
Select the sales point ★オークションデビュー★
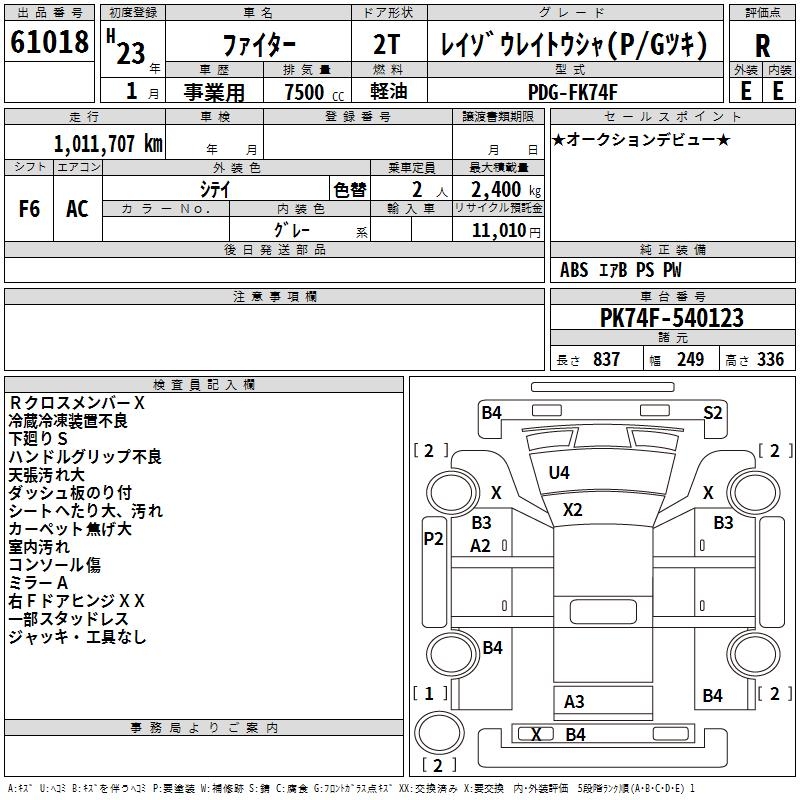point(641,139)
